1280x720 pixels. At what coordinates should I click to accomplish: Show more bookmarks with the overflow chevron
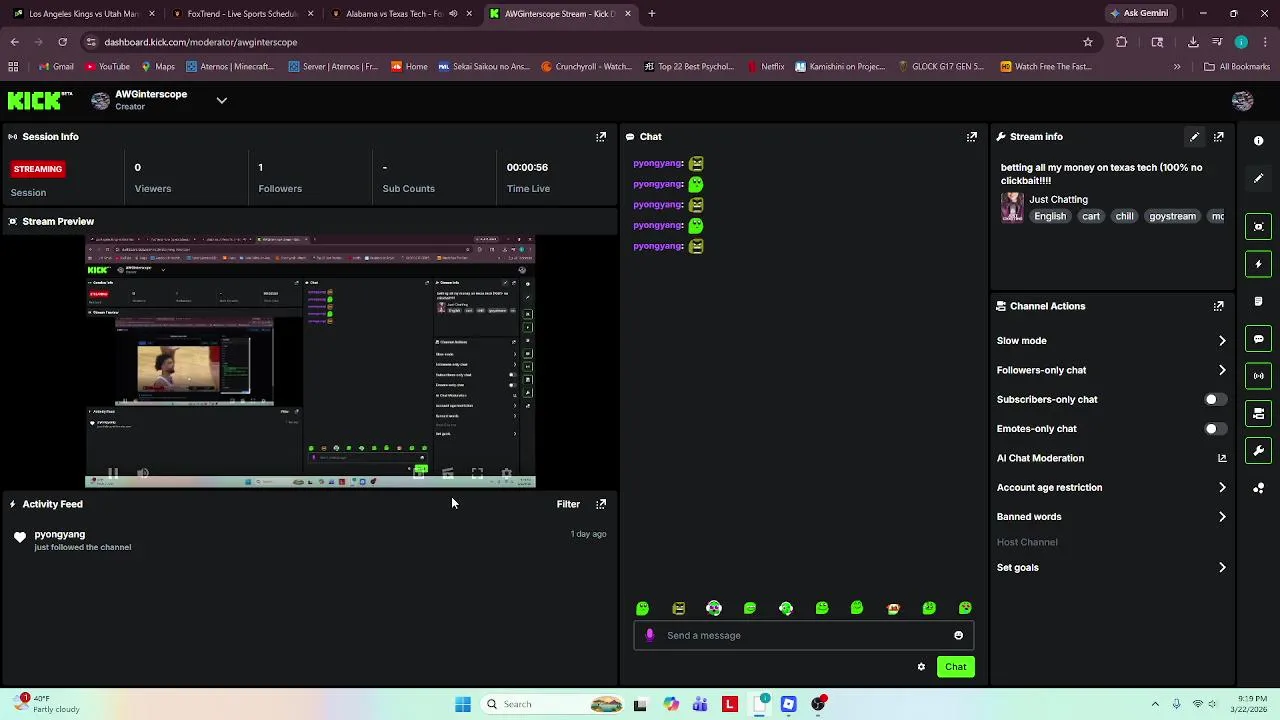(1177, 67)
